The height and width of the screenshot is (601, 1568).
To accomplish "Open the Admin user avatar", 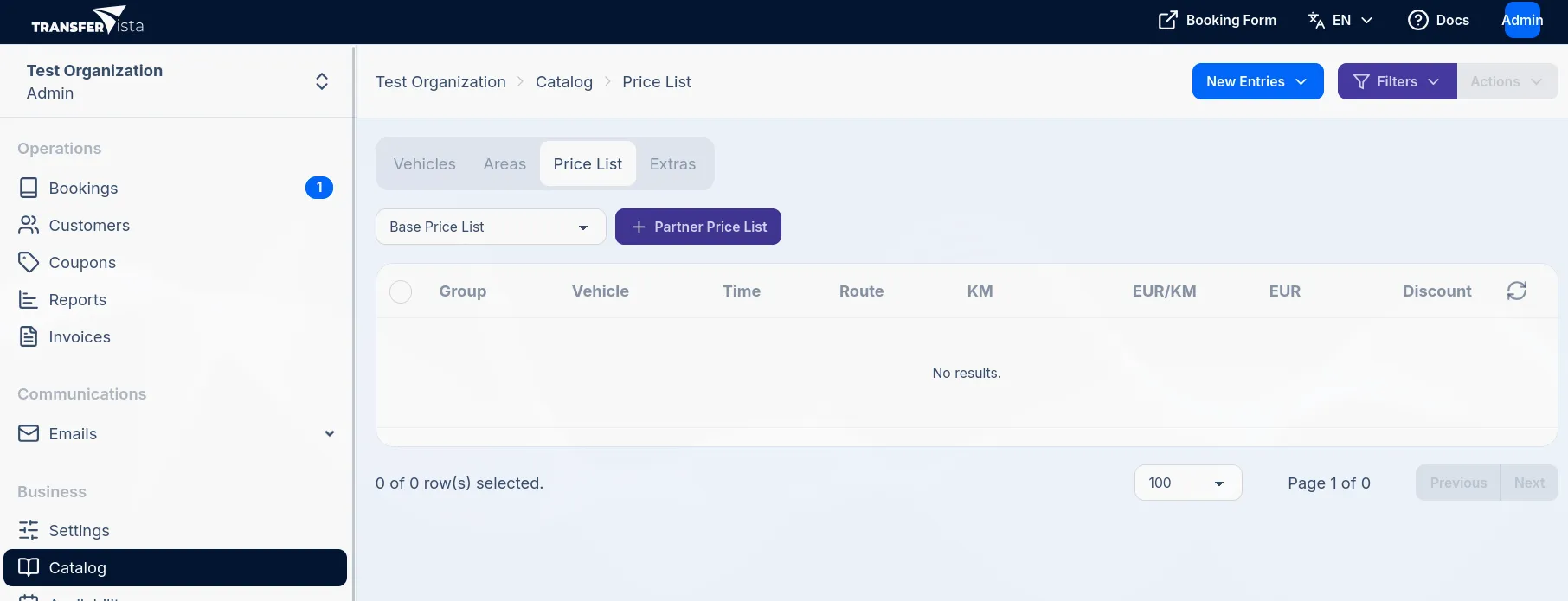I will pyautogui.click(x=1522, y=20).
